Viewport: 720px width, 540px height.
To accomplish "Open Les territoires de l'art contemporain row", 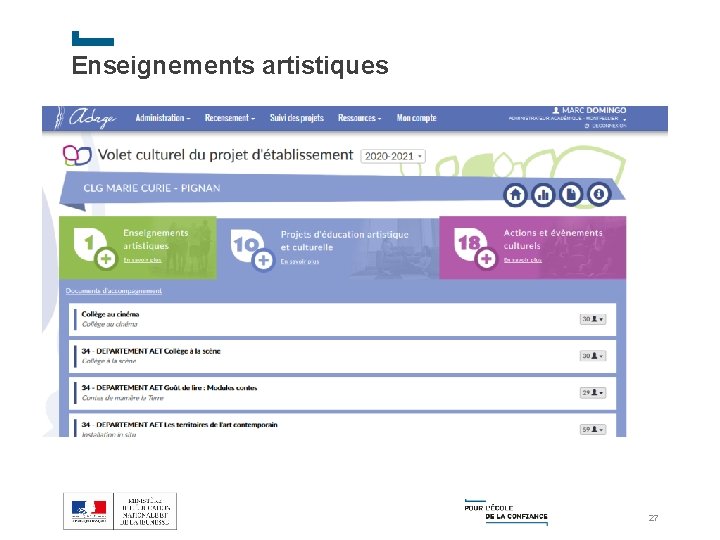I will pyautogui.click(x=342, y=425).
